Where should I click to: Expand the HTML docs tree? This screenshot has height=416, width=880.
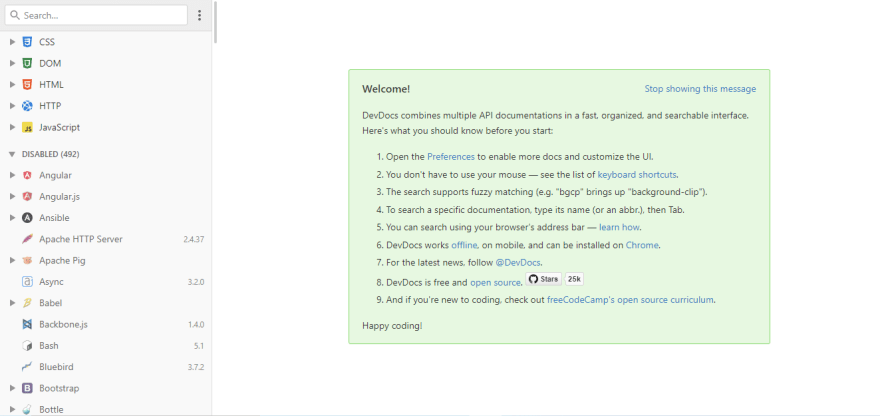coord(12,85)
